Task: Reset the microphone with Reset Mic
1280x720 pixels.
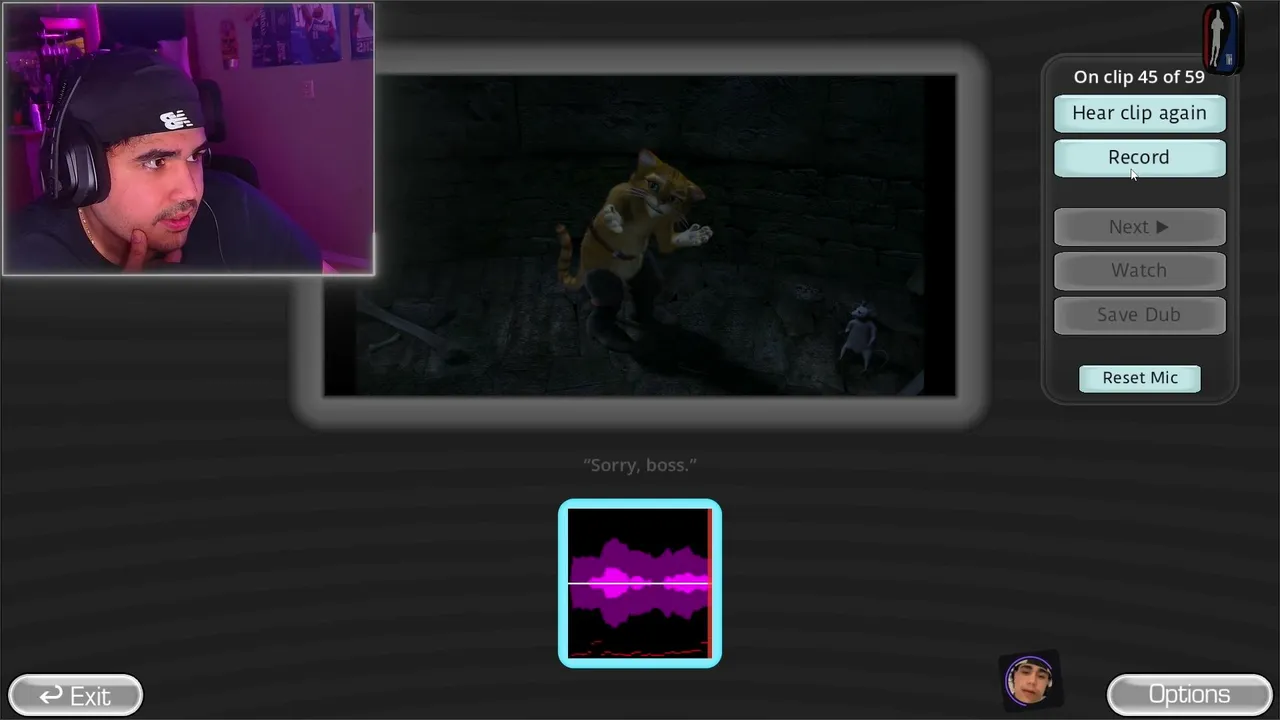Action: pos(1140,378)
